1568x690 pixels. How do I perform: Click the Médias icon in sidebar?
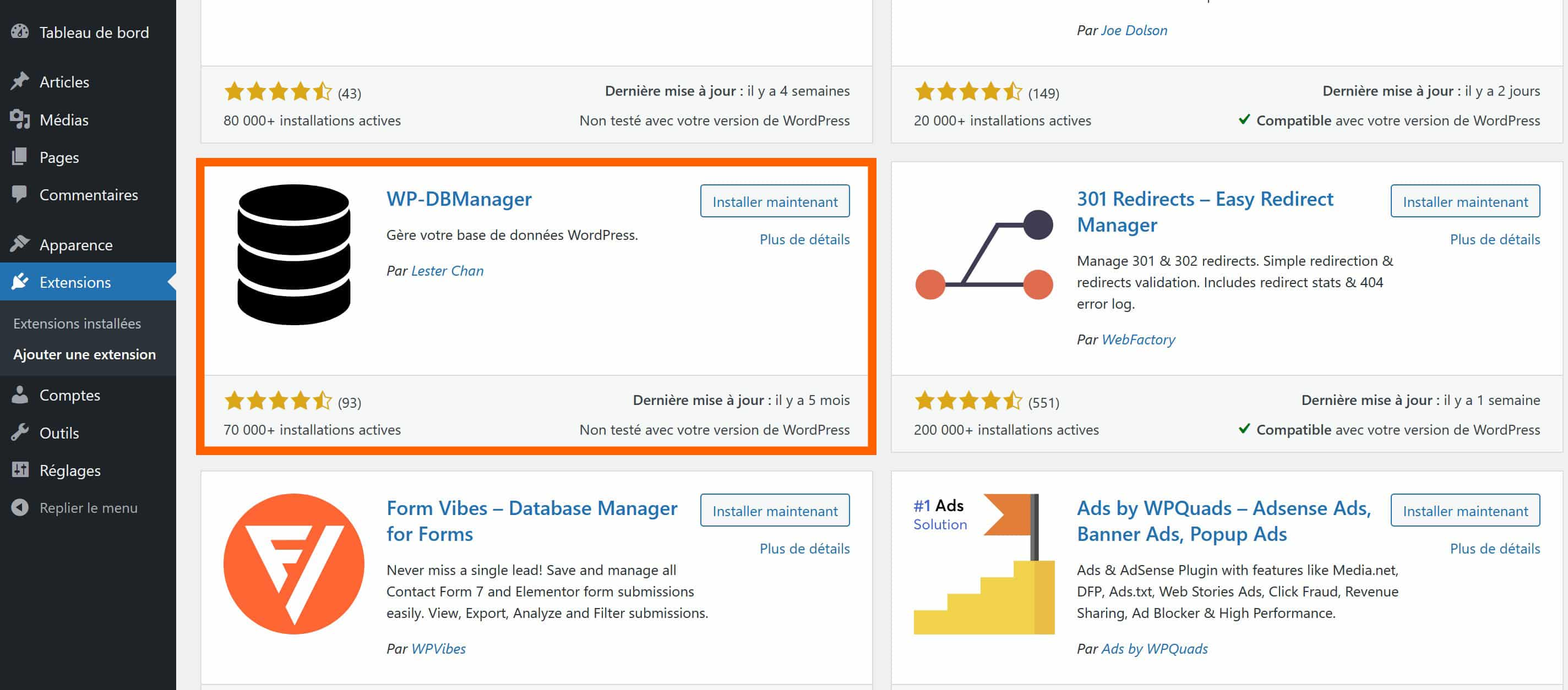point(20,119)
